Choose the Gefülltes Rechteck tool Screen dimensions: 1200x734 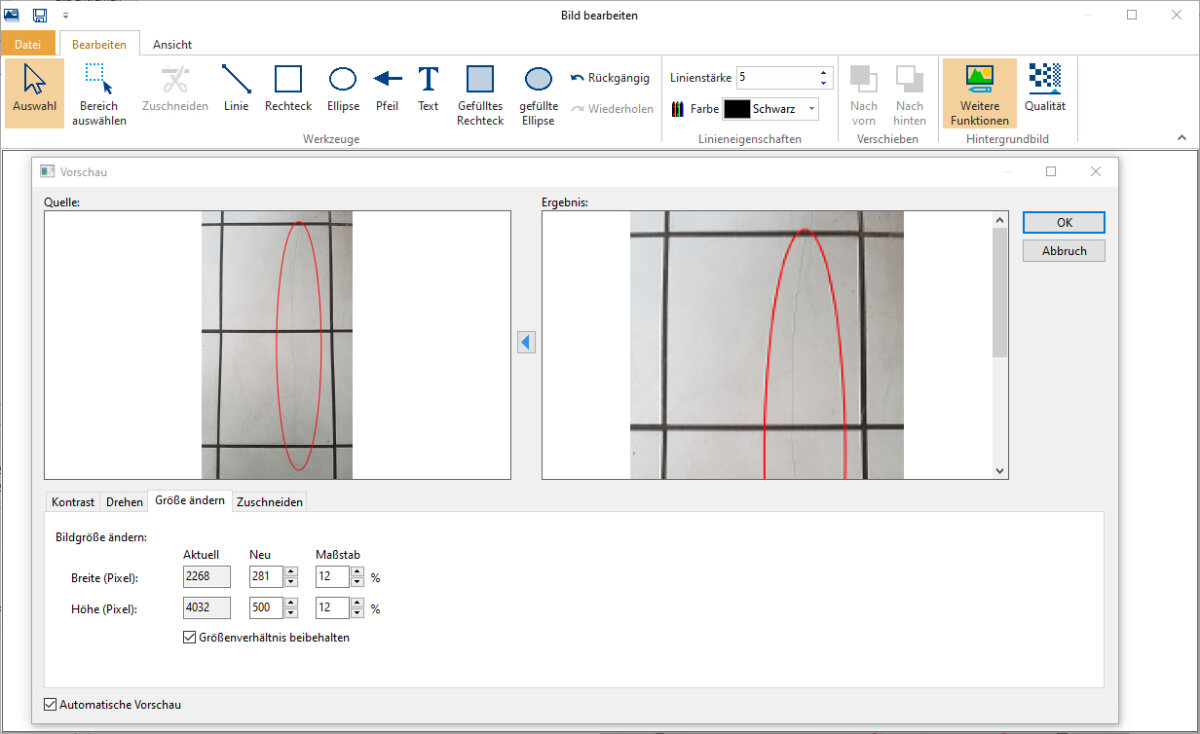point(480,95)
